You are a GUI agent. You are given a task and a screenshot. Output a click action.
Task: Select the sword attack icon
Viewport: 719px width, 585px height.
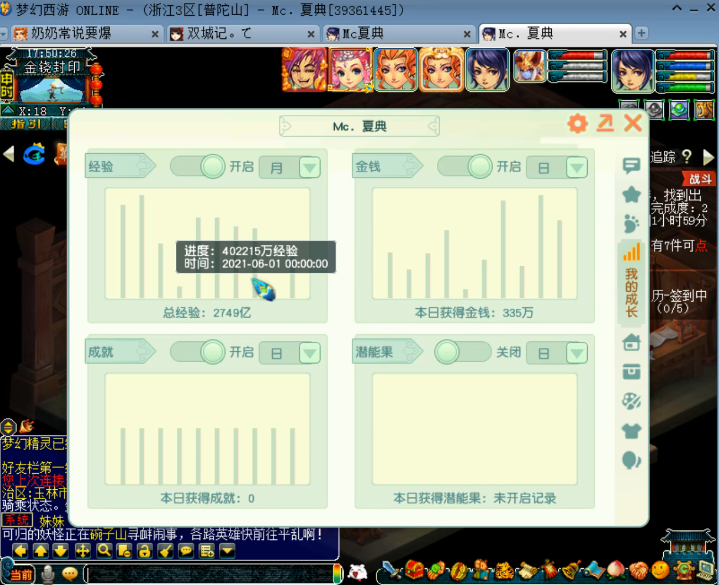tap(391, 570)
